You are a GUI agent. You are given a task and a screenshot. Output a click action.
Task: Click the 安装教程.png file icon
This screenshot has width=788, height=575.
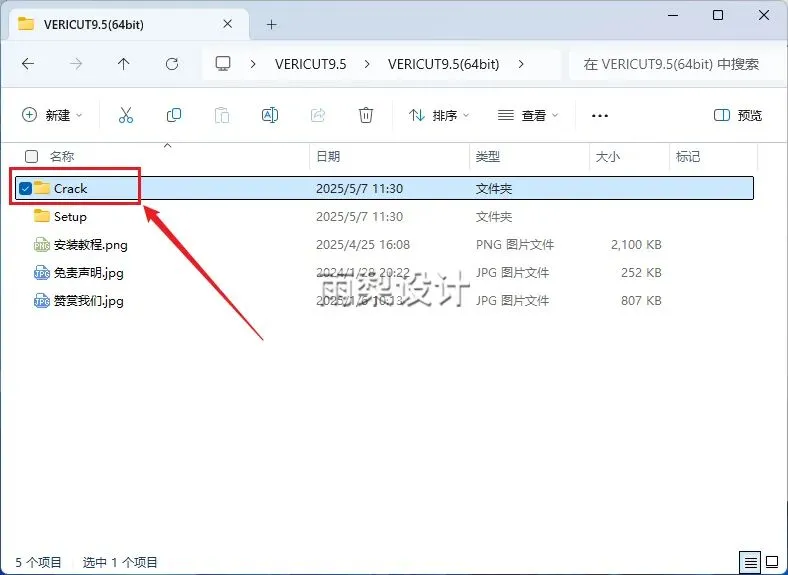click(42, 245)
